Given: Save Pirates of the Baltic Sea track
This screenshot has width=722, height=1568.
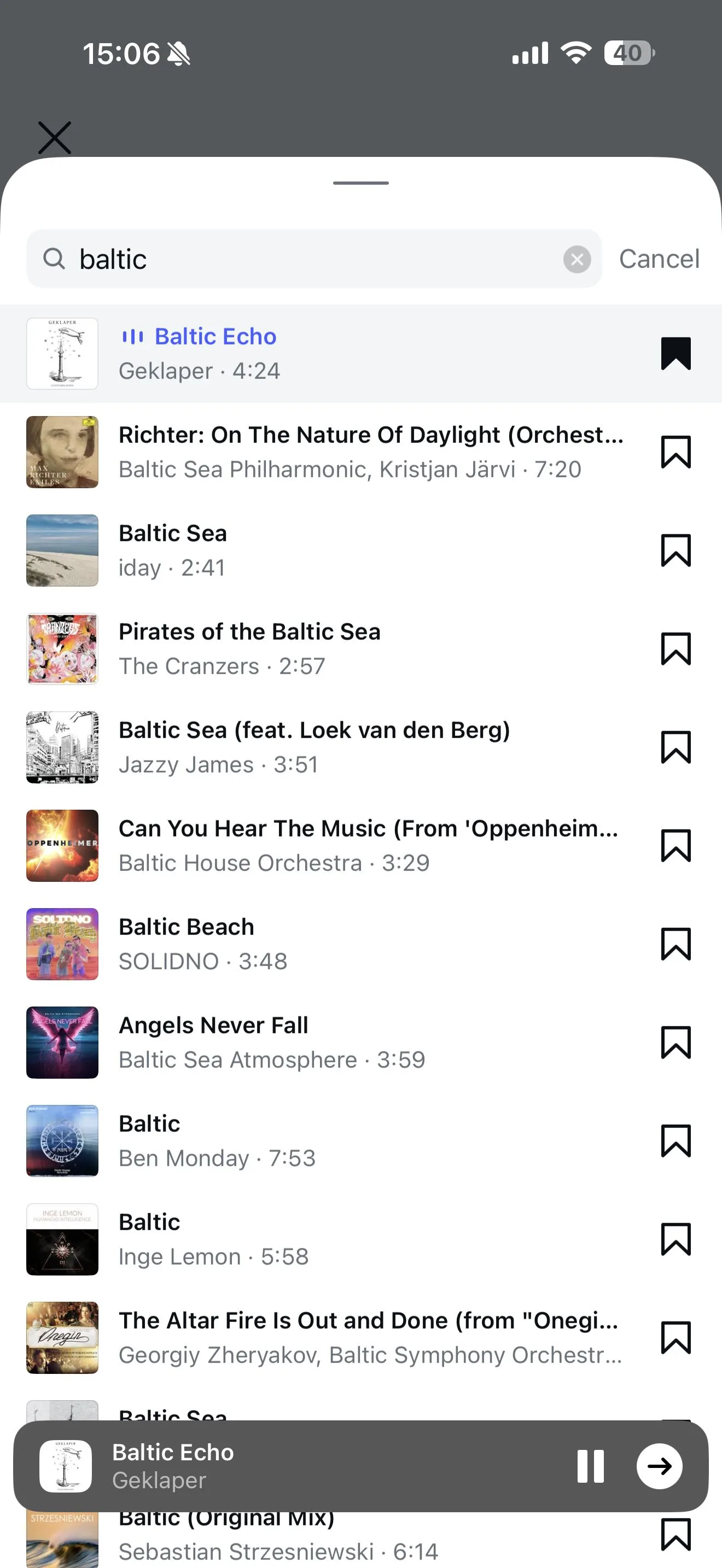Looking at the screenshot, I should click(x=676, y=649).
